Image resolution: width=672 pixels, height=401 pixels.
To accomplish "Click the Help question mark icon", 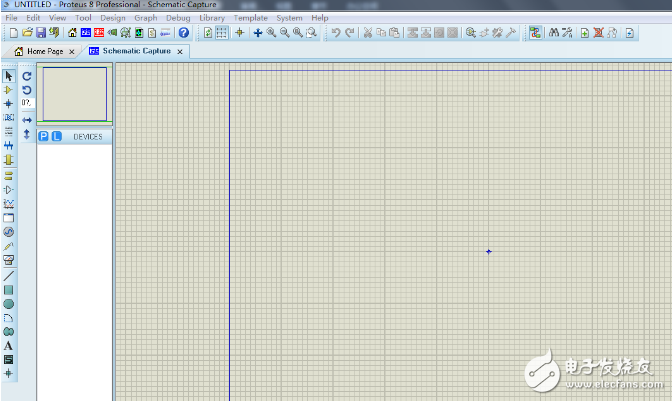I will (183, 33).
